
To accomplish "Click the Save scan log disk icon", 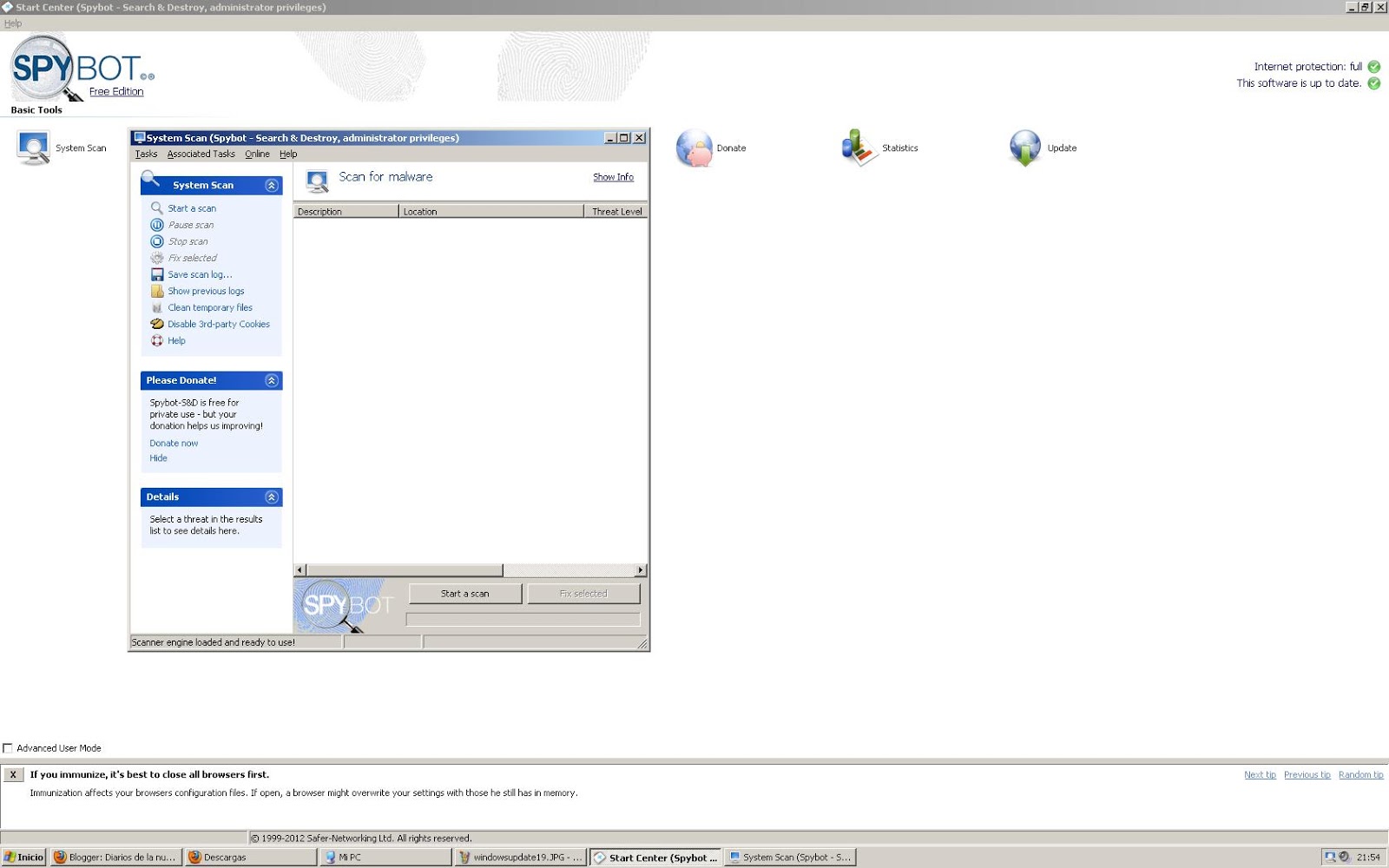I will click(157, 274).
